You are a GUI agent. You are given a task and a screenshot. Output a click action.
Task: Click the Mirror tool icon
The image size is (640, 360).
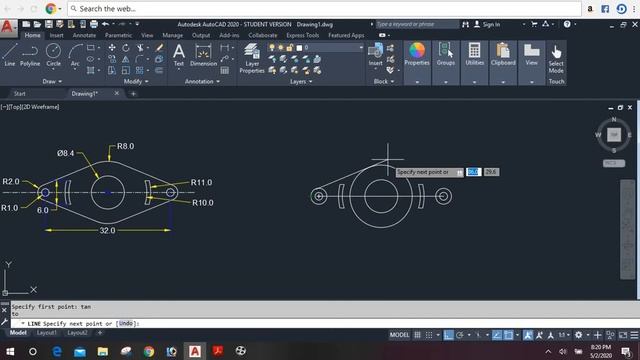126,59
